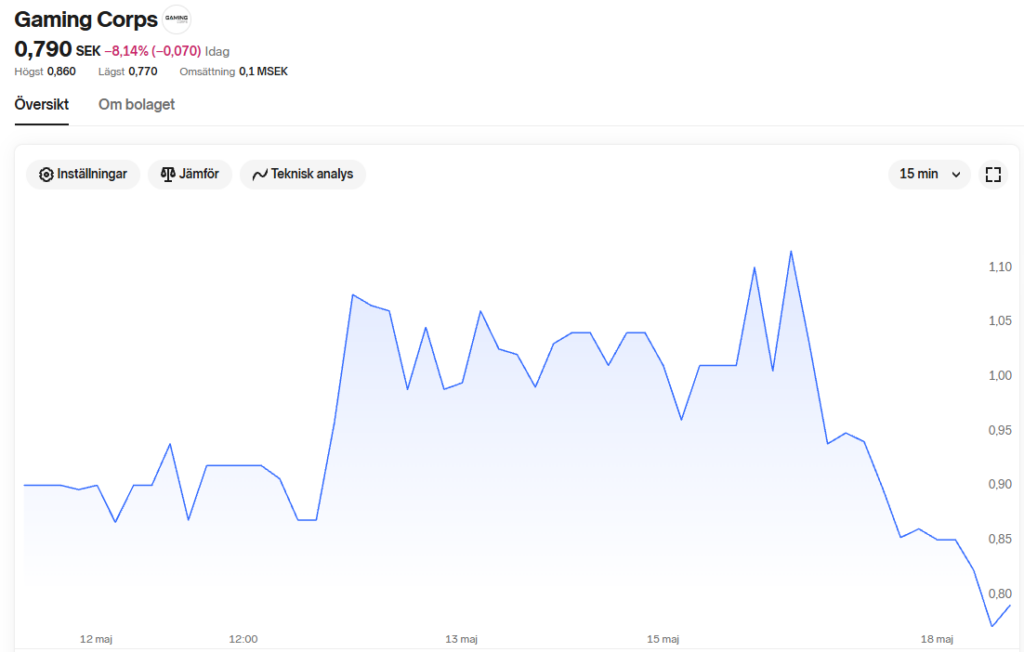Click the 18 maj date label
The height and width of the screenshot is (652, 1024).
point(936,639)
